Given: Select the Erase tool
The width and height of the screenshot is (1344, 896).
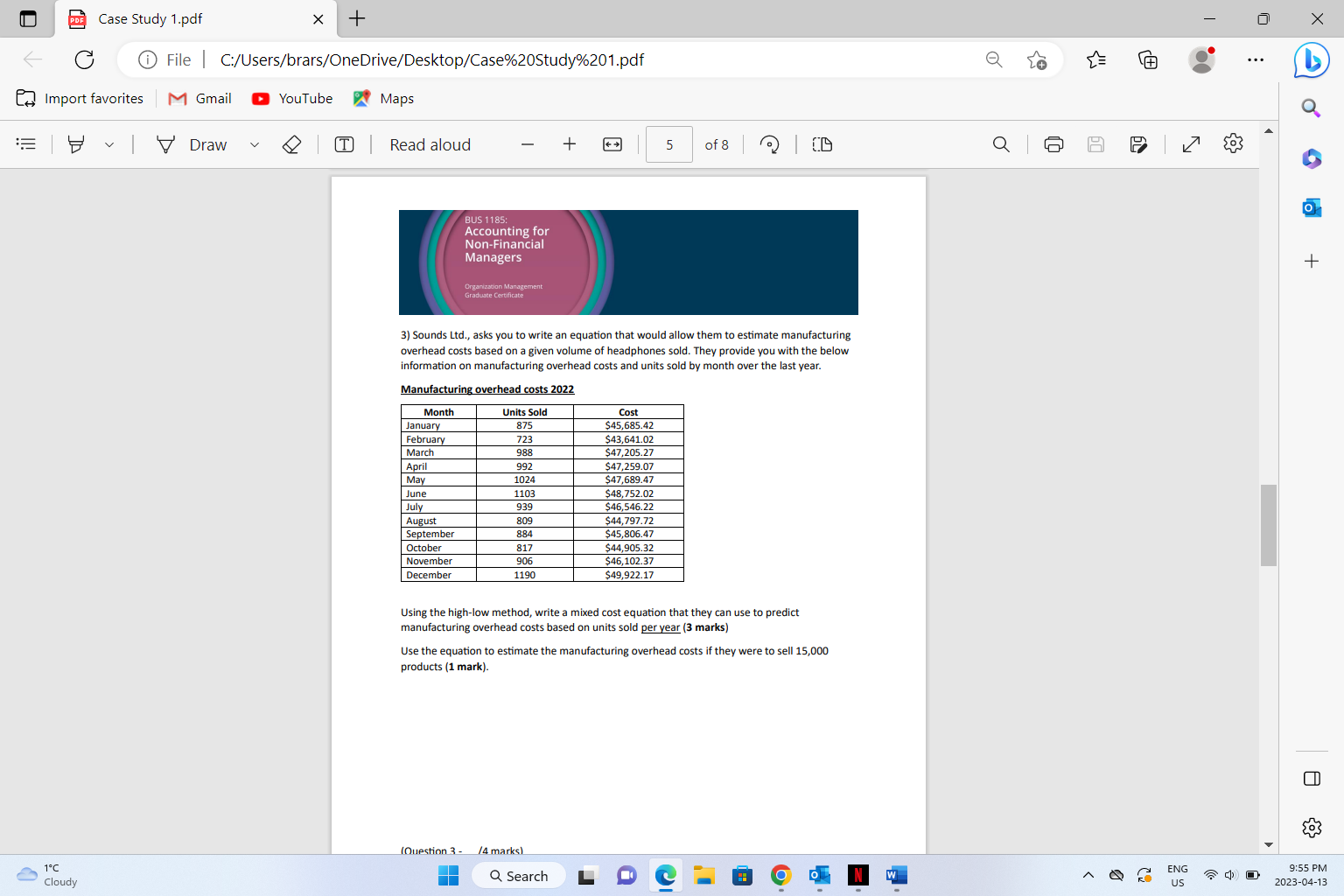Looking at the screenshot, I should click(292, 143).
